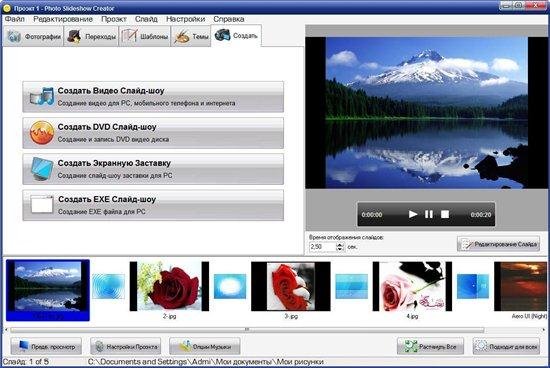550x368 pixels.
Task: Switch to the Переходы tab
Action: (91, 36)
